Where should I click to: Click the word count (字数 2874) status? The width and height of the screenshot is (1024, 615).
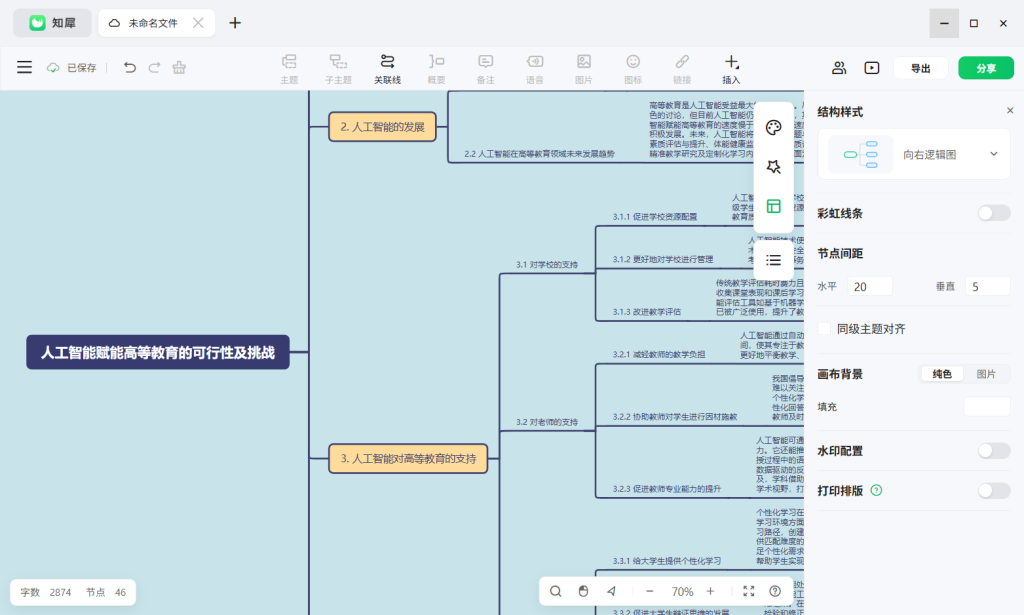(46, 592)
